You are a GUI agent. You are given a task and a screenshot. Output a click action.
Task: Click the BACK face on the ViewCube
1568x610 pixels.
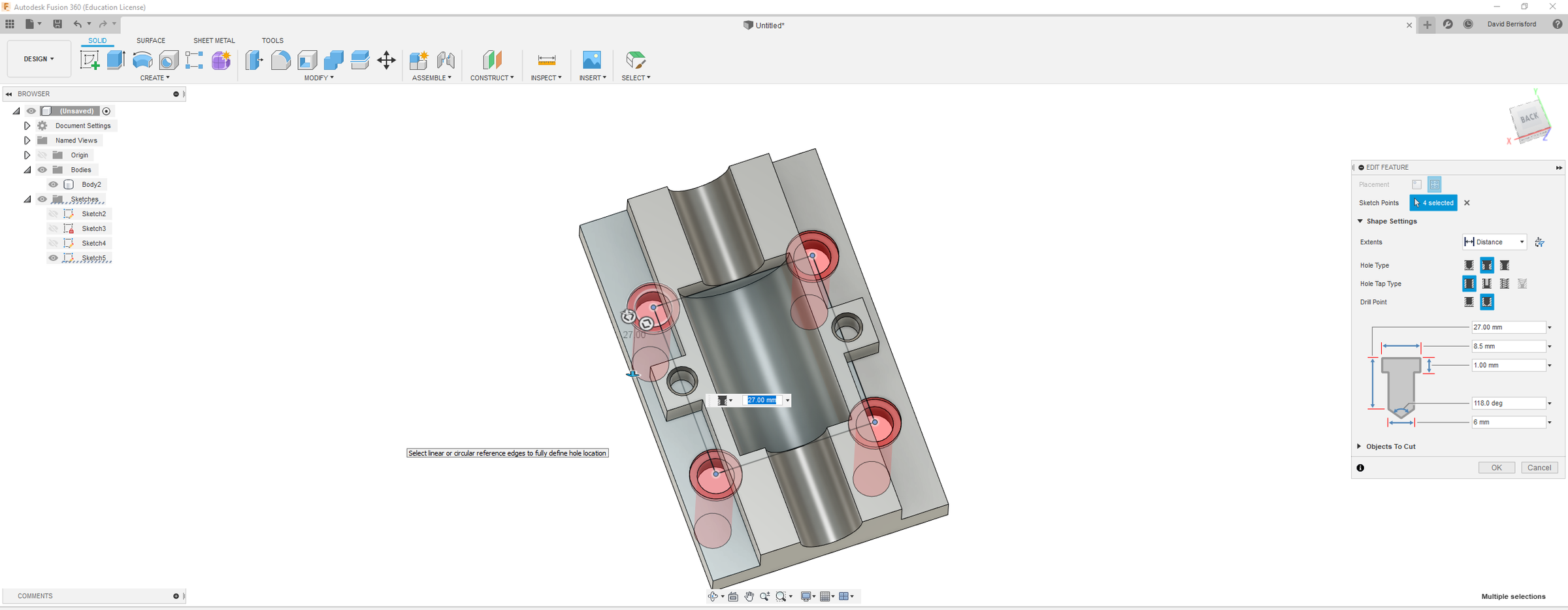(1529, 119)
